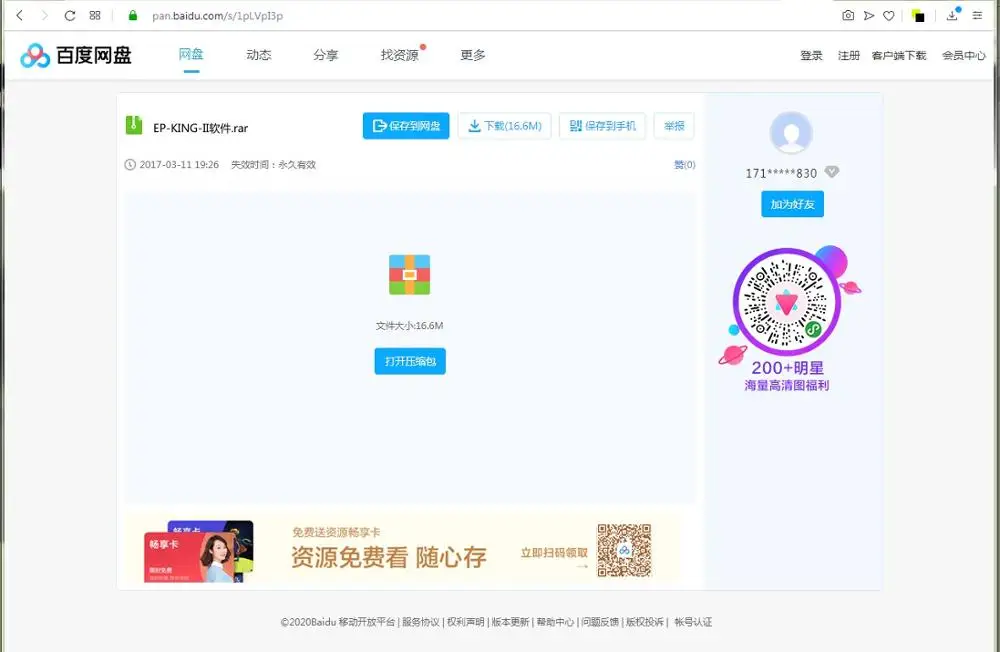Click the 举报 button
This screenshot has width=1000, height=652.
click(x=674, y=126)
